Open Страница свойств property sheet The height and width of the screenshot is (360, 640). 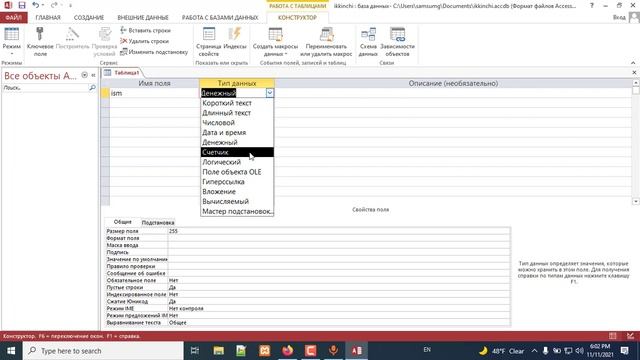coord(209,42)
